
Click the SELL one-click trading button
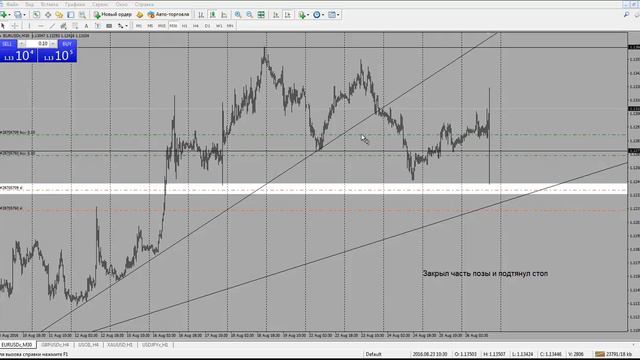click(x=8, y=44)
